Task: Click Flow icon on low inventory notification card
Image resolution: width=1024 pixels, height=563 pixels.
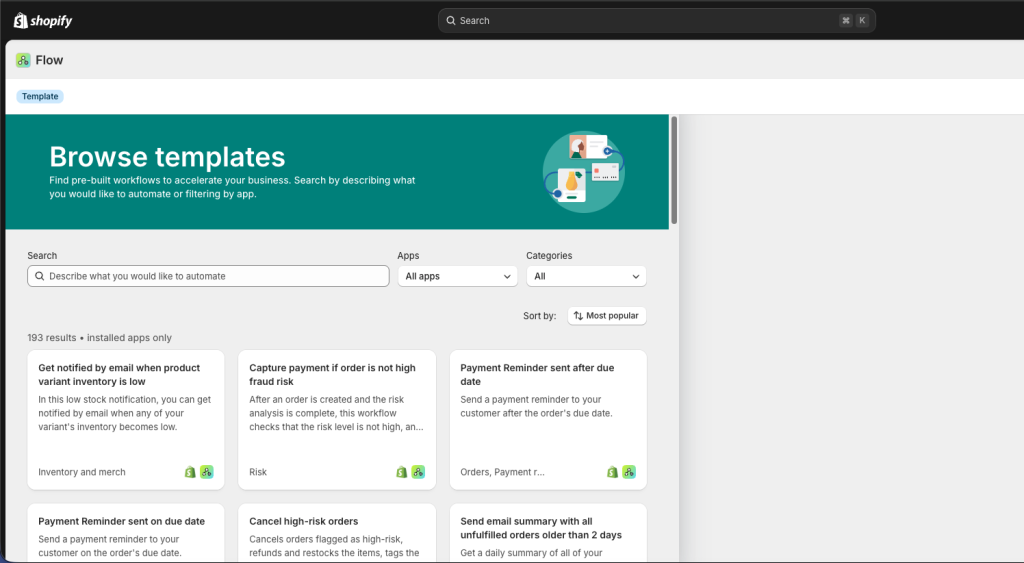Action: pos(207,472)
